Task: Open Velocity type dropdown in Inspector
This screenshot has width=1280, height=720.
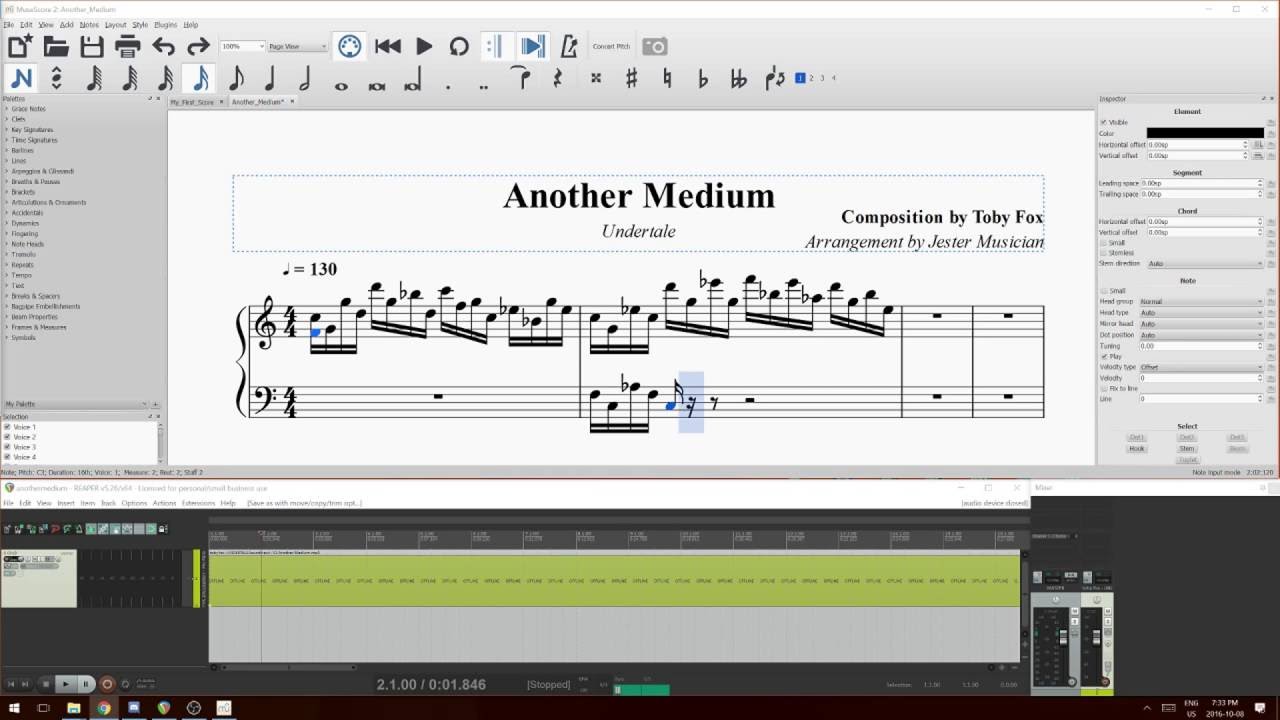Action: (1201, 367)
